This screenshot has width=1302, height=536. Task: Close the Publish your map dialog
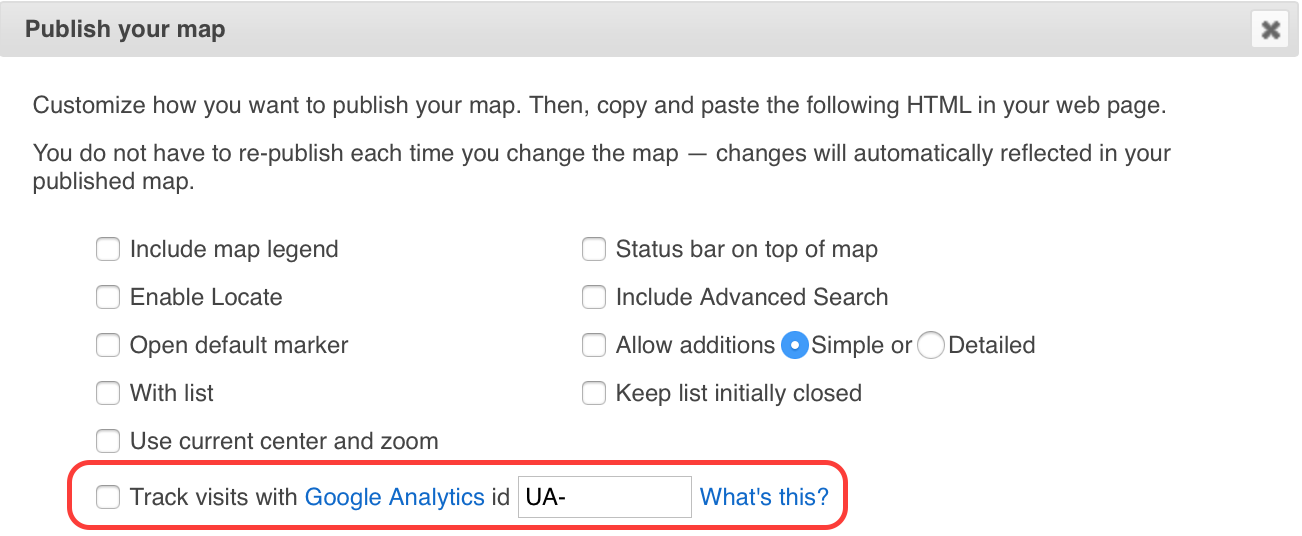[x=1270, y=30]
